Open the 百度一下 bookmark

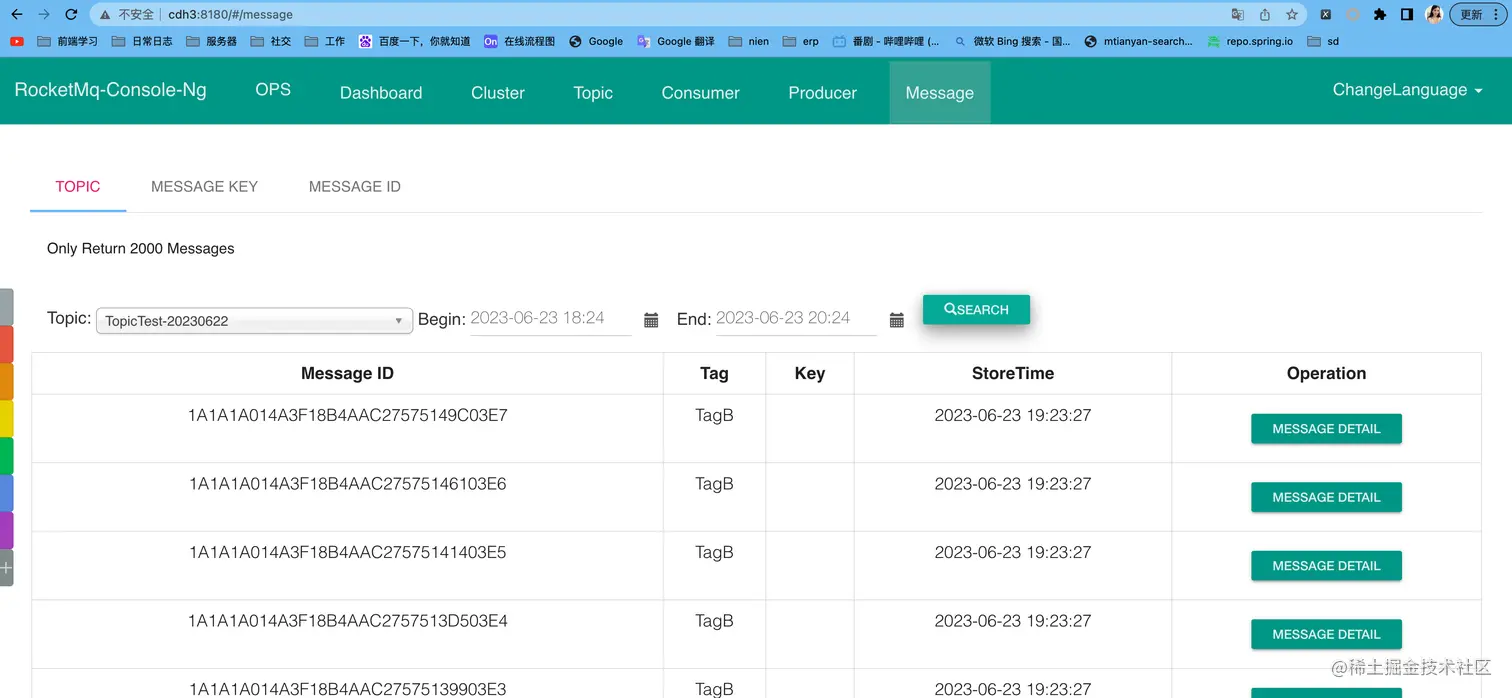pos(414,42)
